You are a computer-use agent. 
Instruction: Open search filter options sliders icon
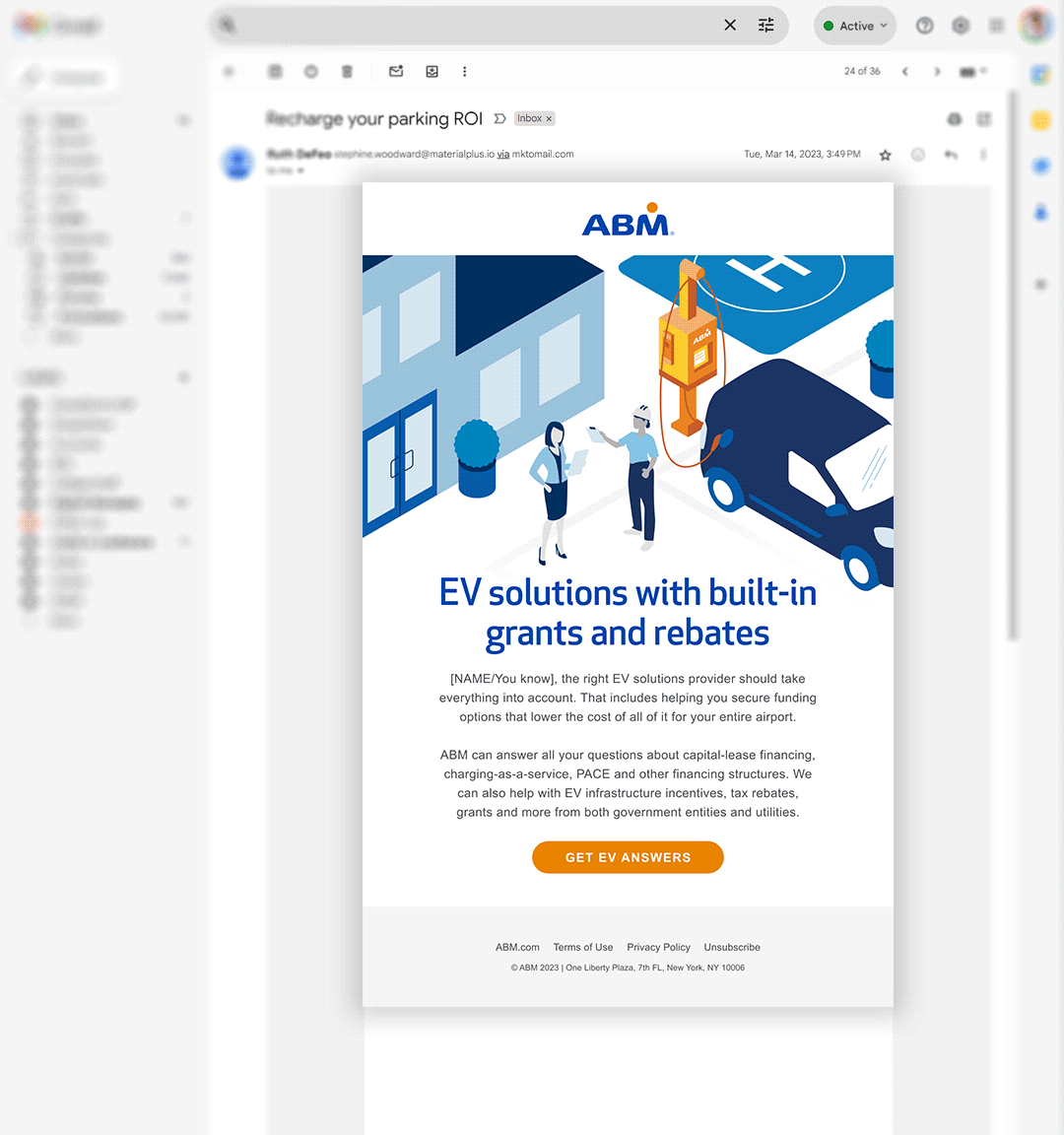tap(765, 26)
